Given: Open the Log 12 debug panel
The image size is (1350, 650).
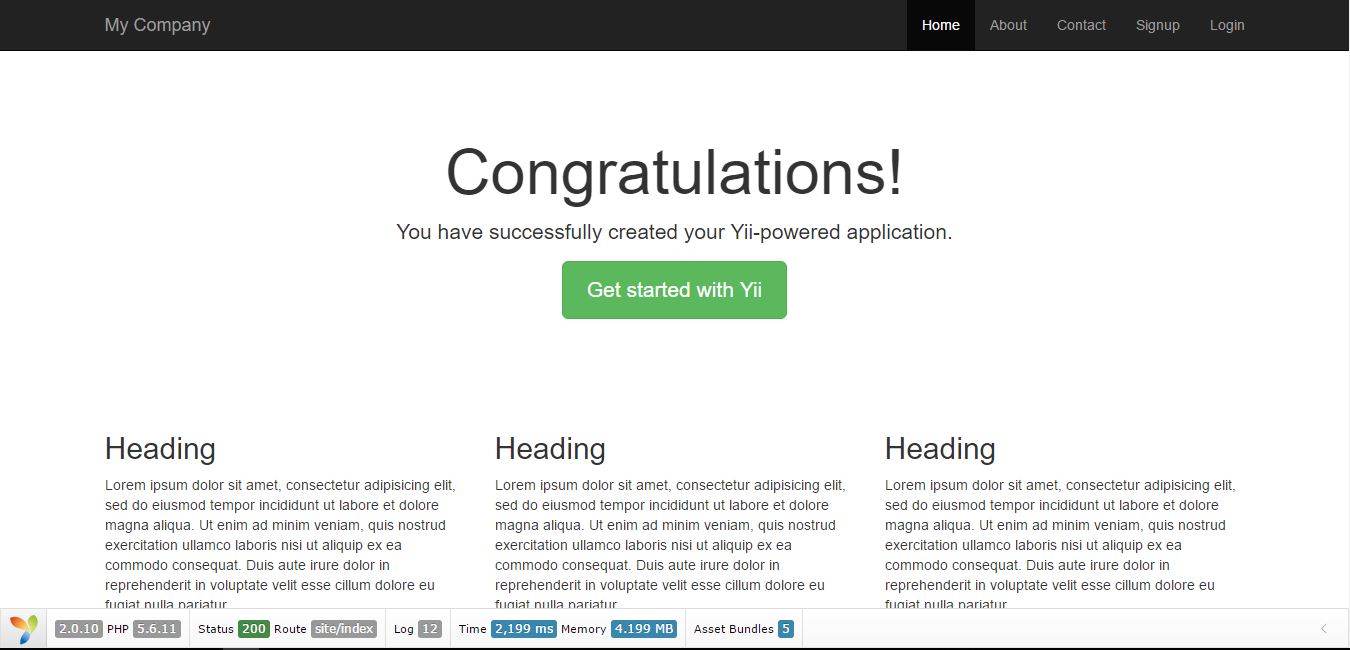Looking at the screenshot, I should pyautogui.click(x=417, y=629).
